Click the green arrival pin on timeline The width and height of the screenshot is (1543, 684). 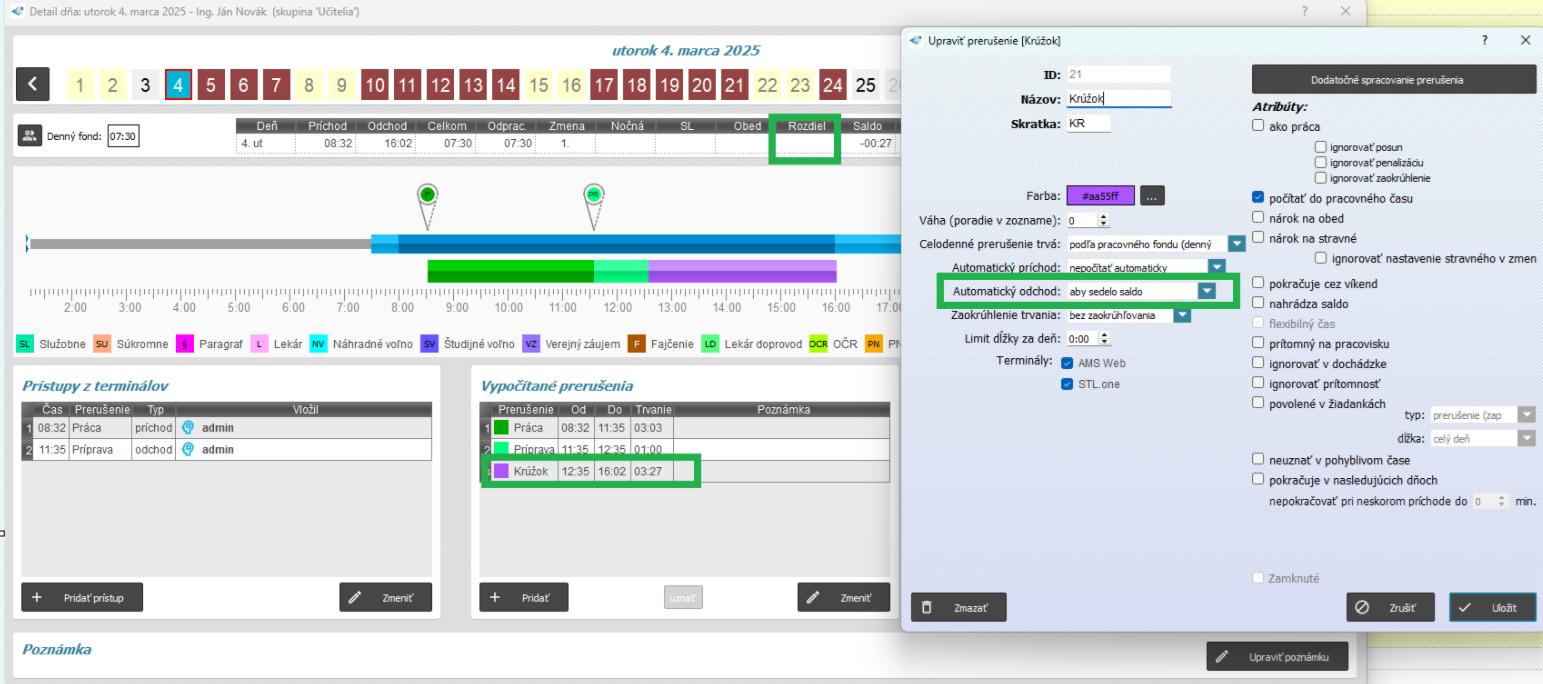pyautogui.click(x=427, y=195)
